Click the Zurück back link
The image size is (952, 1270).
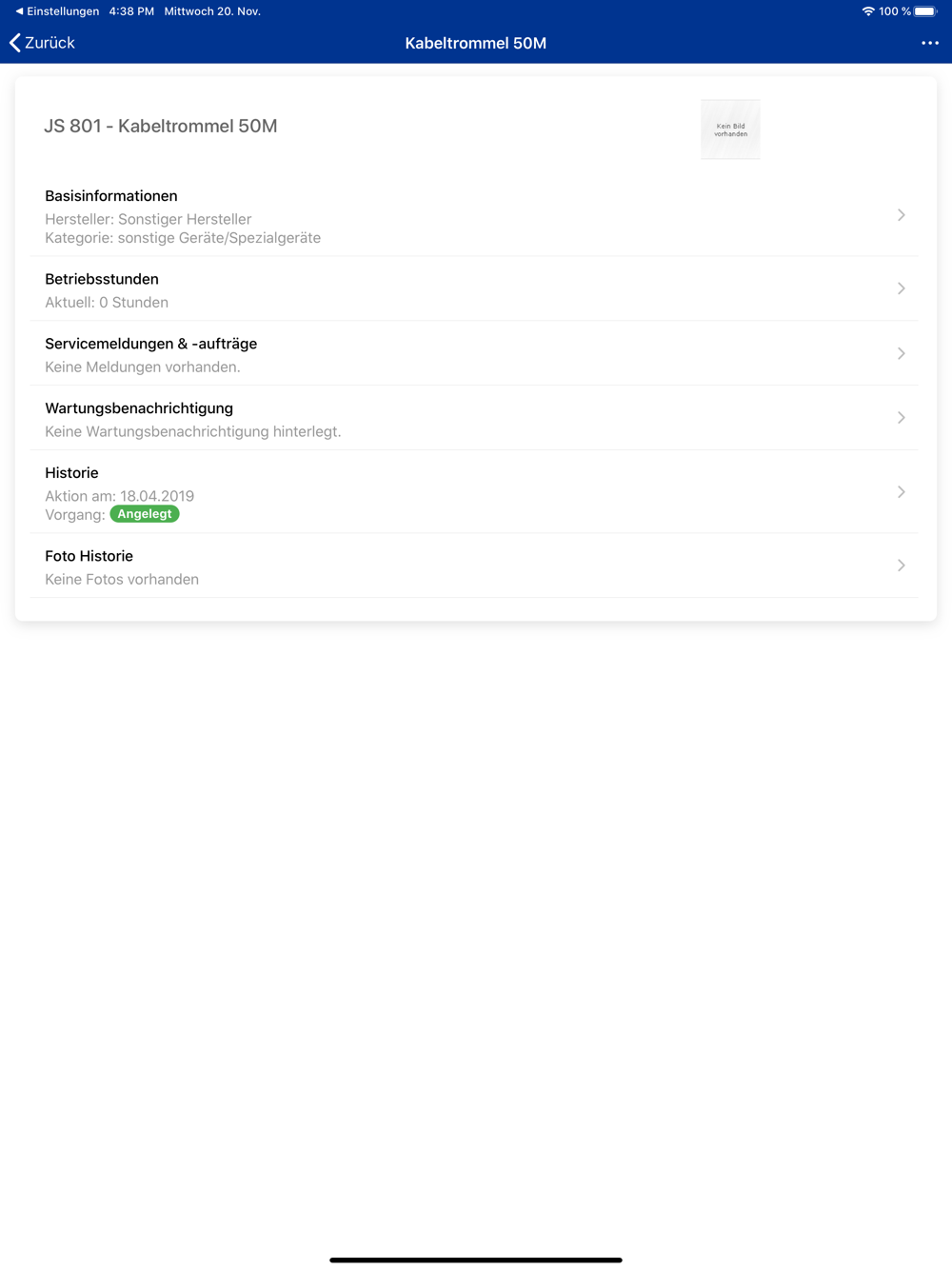point(50,43)
